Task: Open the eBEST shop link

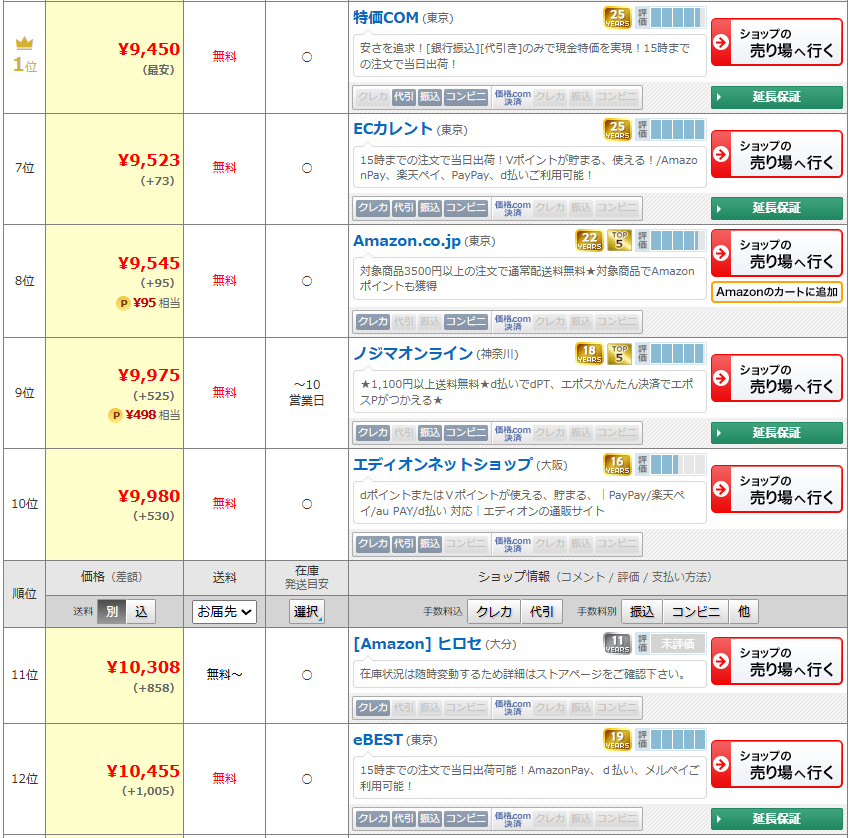Action: pyautogui.click(x=378, y=739)
